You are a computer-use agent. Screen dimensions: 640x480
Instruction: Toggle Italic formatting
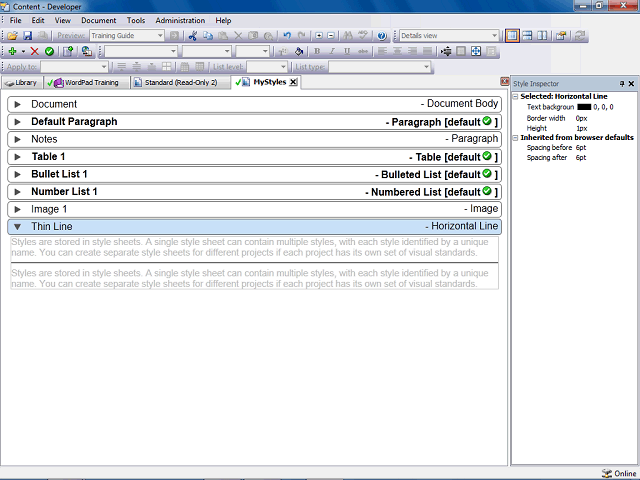[x=332, y=51]
